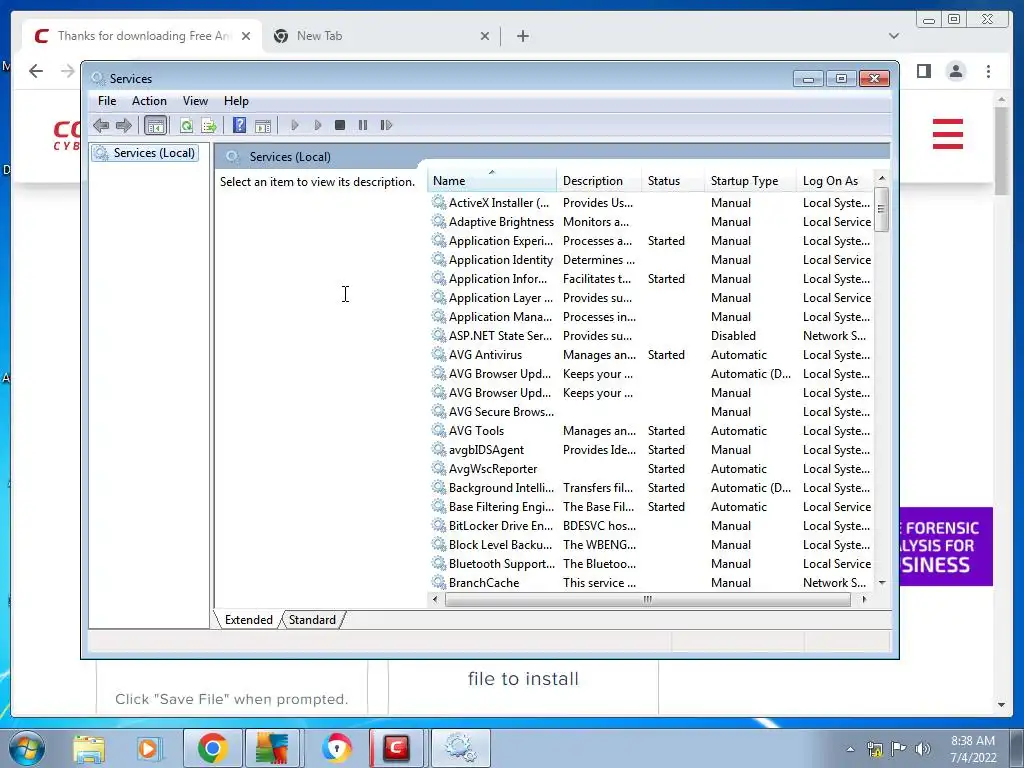The width and height of the screenshot is (1024, 768).
Task: Sort by the Name column header
Action: pos(492,181)
